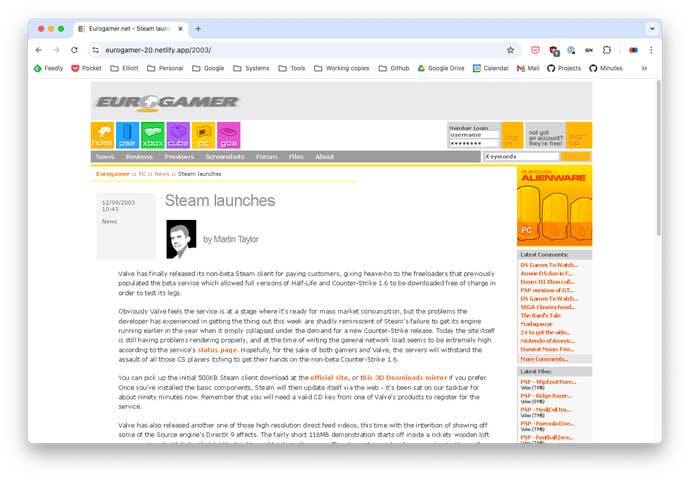Image resolution: width=690 pixels, height=480 pixels.
Task: Open Minutes GitHub bookmark
Action: click(606, 68)
